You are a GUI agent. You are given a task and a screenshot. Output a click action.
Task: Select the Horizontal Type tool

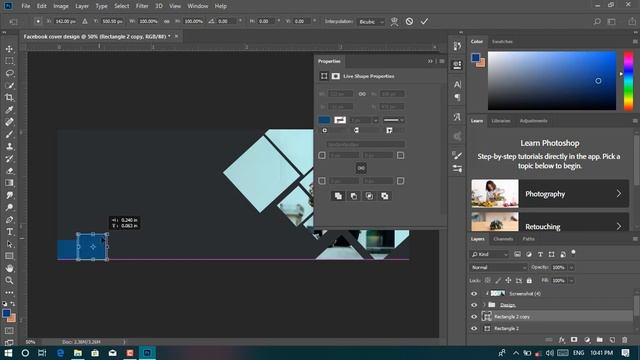pyautogui.click(x=9, y=232)
